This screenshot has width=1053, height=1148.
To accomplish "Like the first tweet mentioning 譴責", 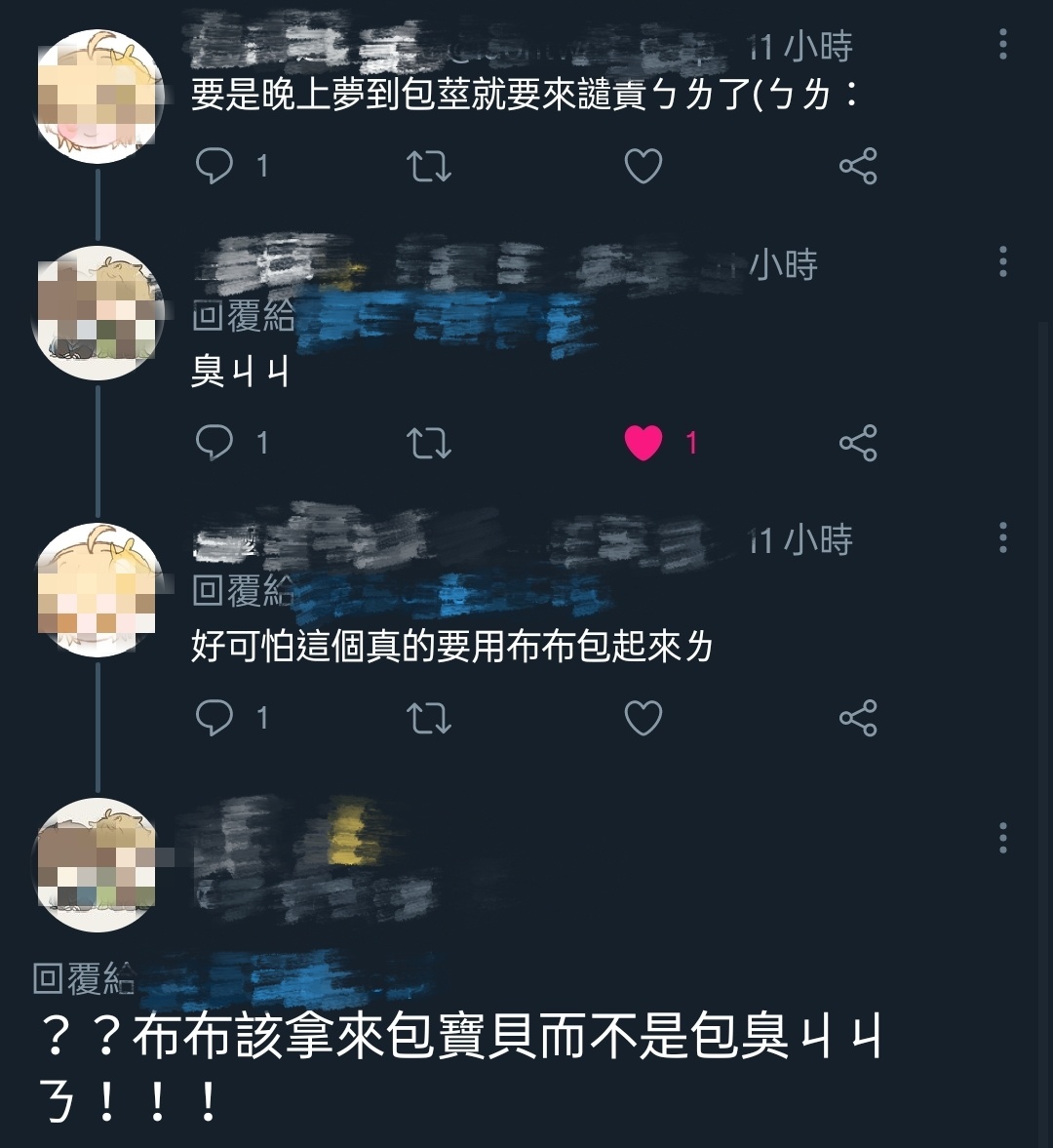I will click(x=643, y=166).
